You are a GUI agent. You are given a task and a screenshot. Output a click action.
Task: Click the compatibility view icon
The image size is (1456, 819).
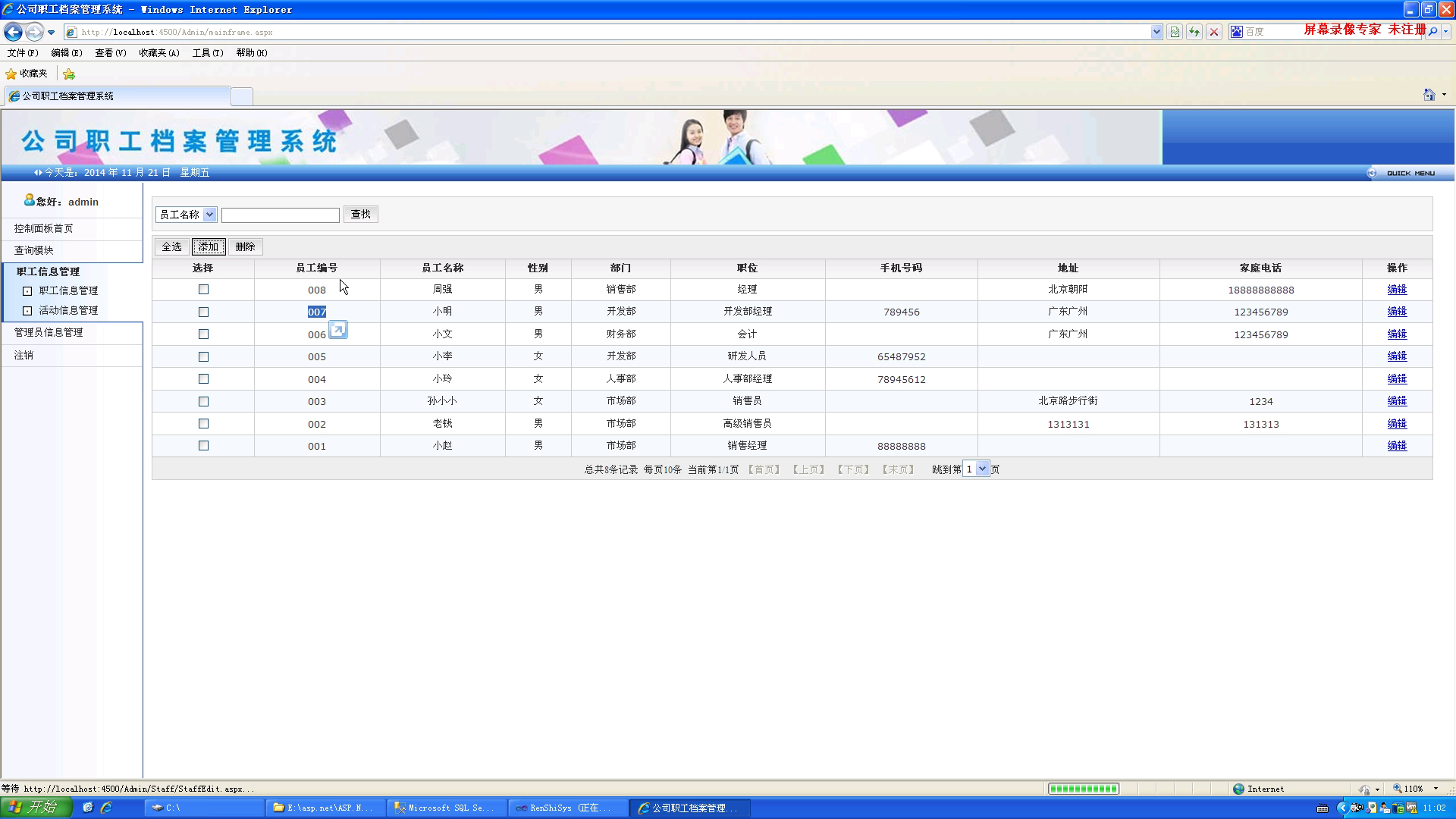[x=1175, y=32]
